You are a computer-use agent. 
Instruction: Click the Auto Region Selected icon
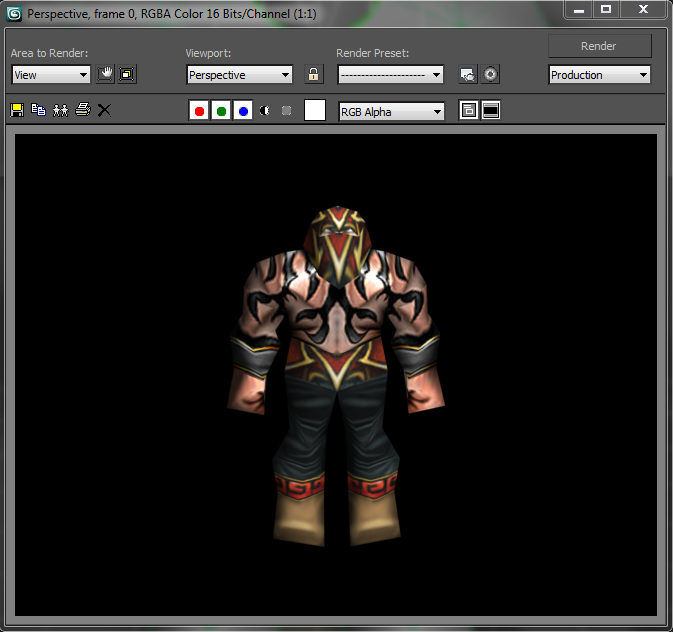tap(127, 74)
